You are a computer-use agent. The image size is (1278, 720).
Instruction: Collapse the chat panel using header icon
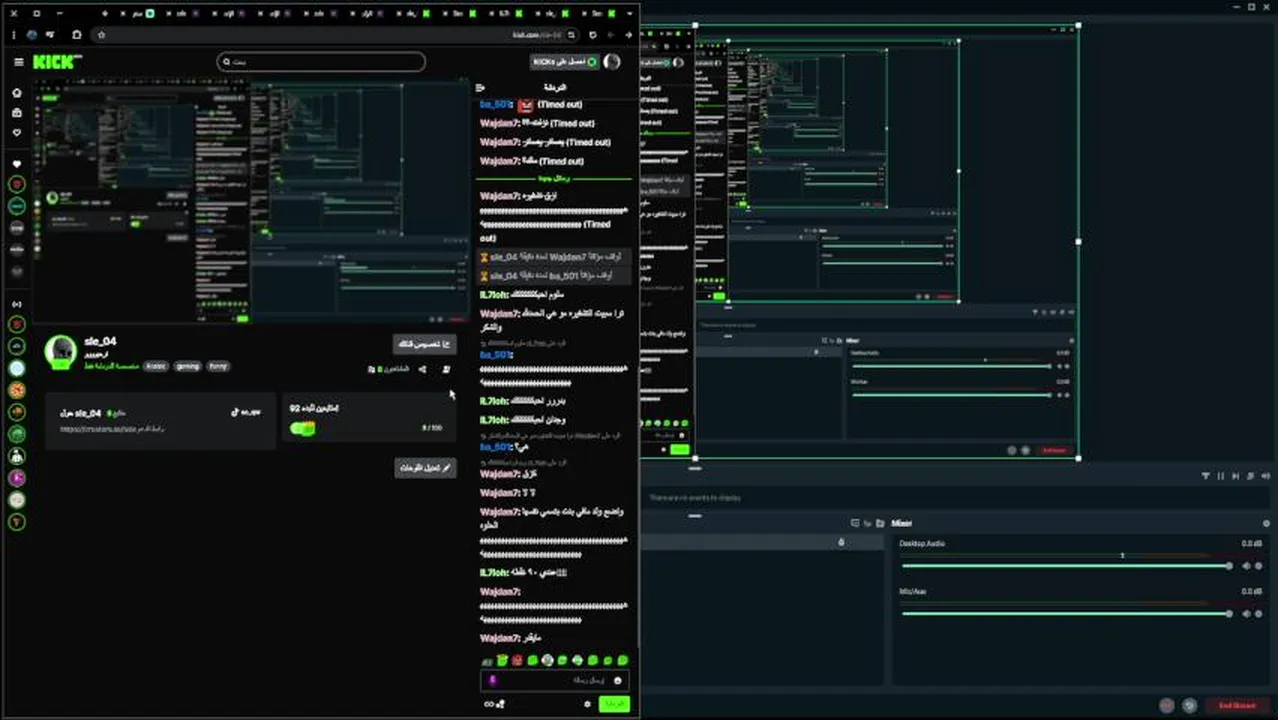(x=481, y=88)
